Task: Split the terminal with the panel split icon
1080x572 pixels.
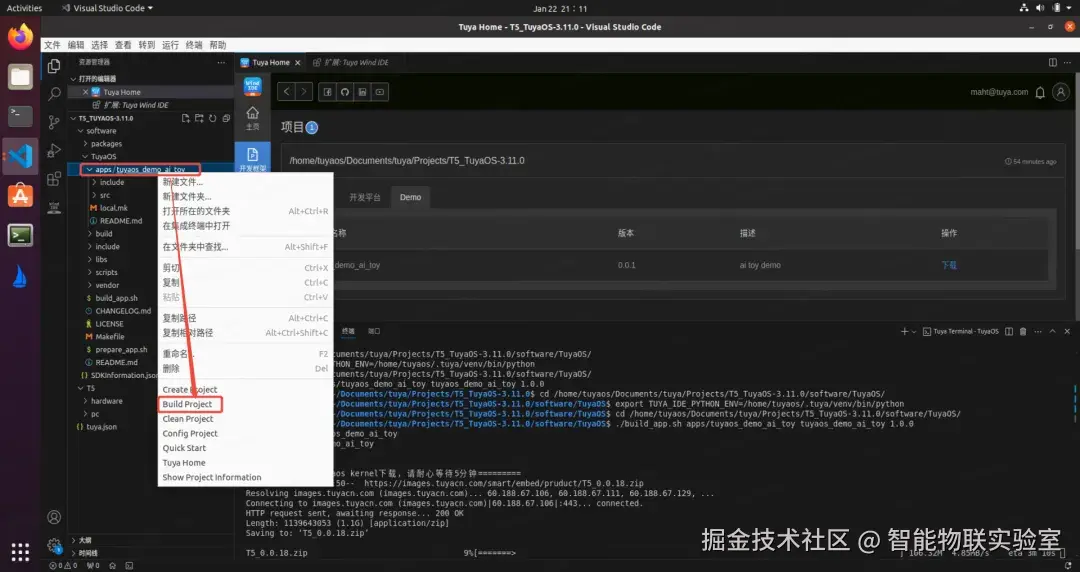Action: (x=1009, y=331)
